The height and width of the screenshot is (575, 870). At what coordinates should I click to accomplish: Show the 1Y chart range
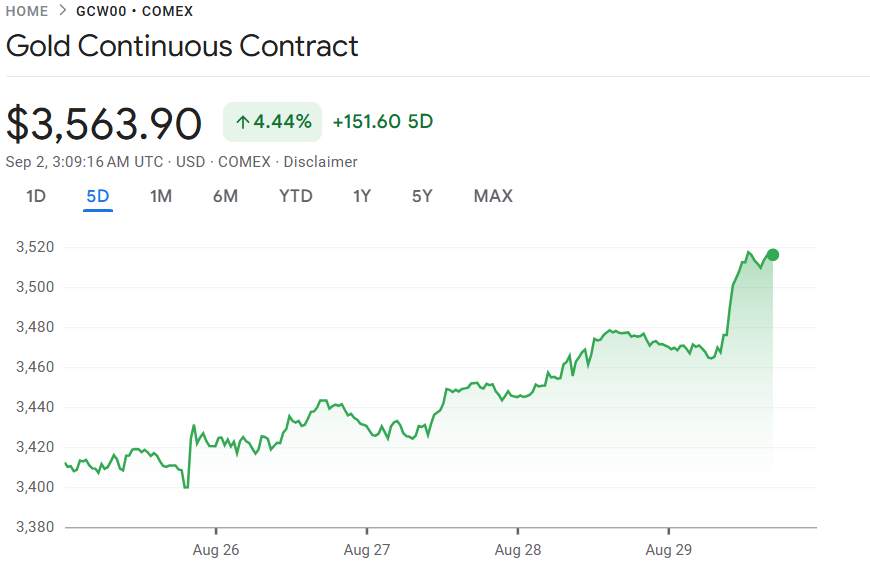362,196
